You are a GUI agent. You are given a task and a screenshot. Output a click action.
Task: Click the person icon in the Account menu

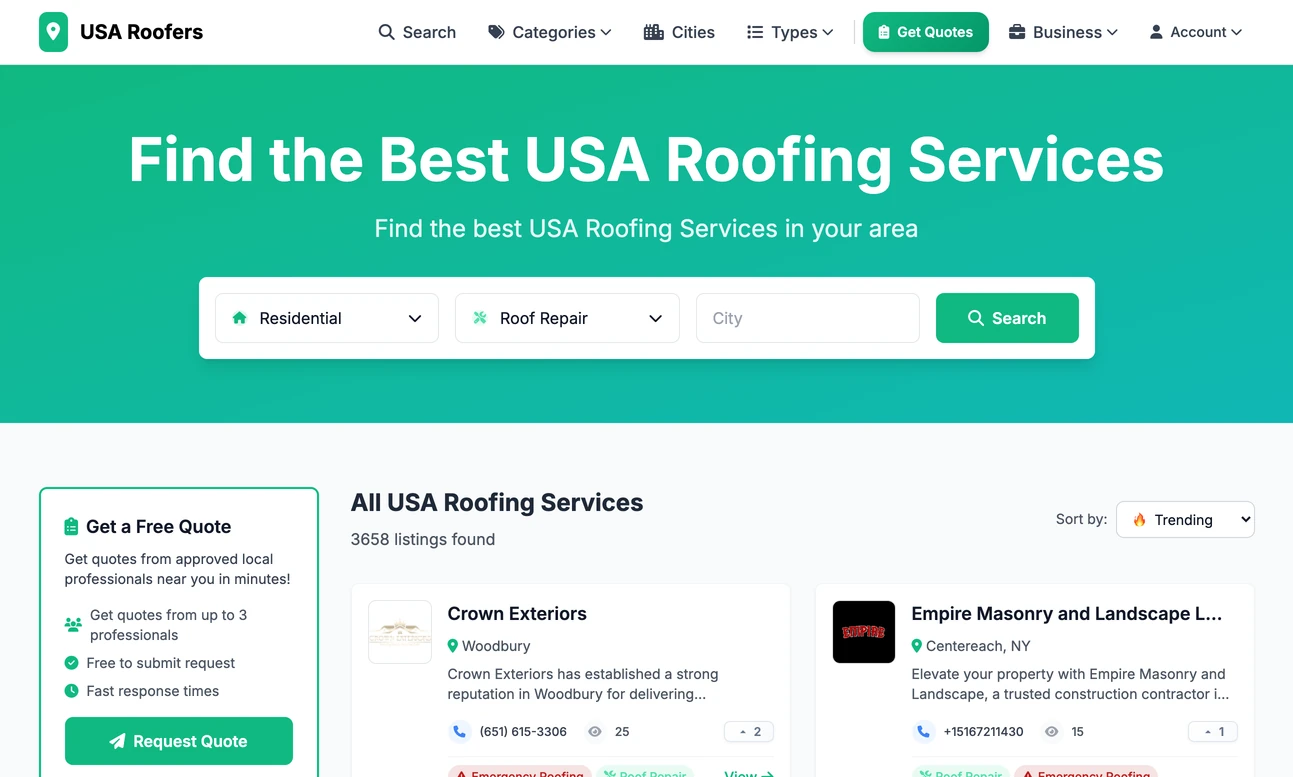pyautogui.click(x=1156, y=32)
